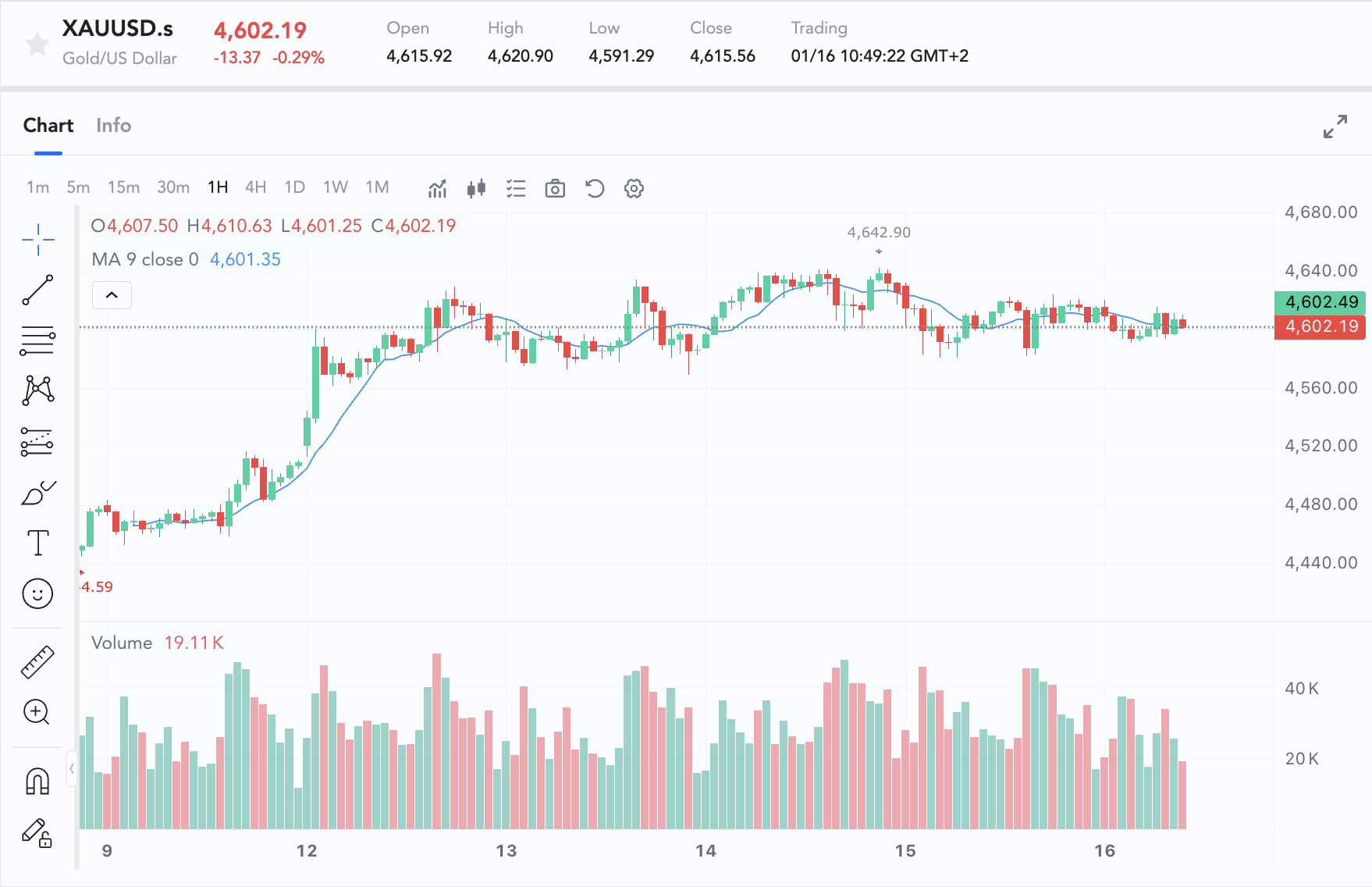
Task: Expand chart to fullscreen
Action: point(1335,126)
